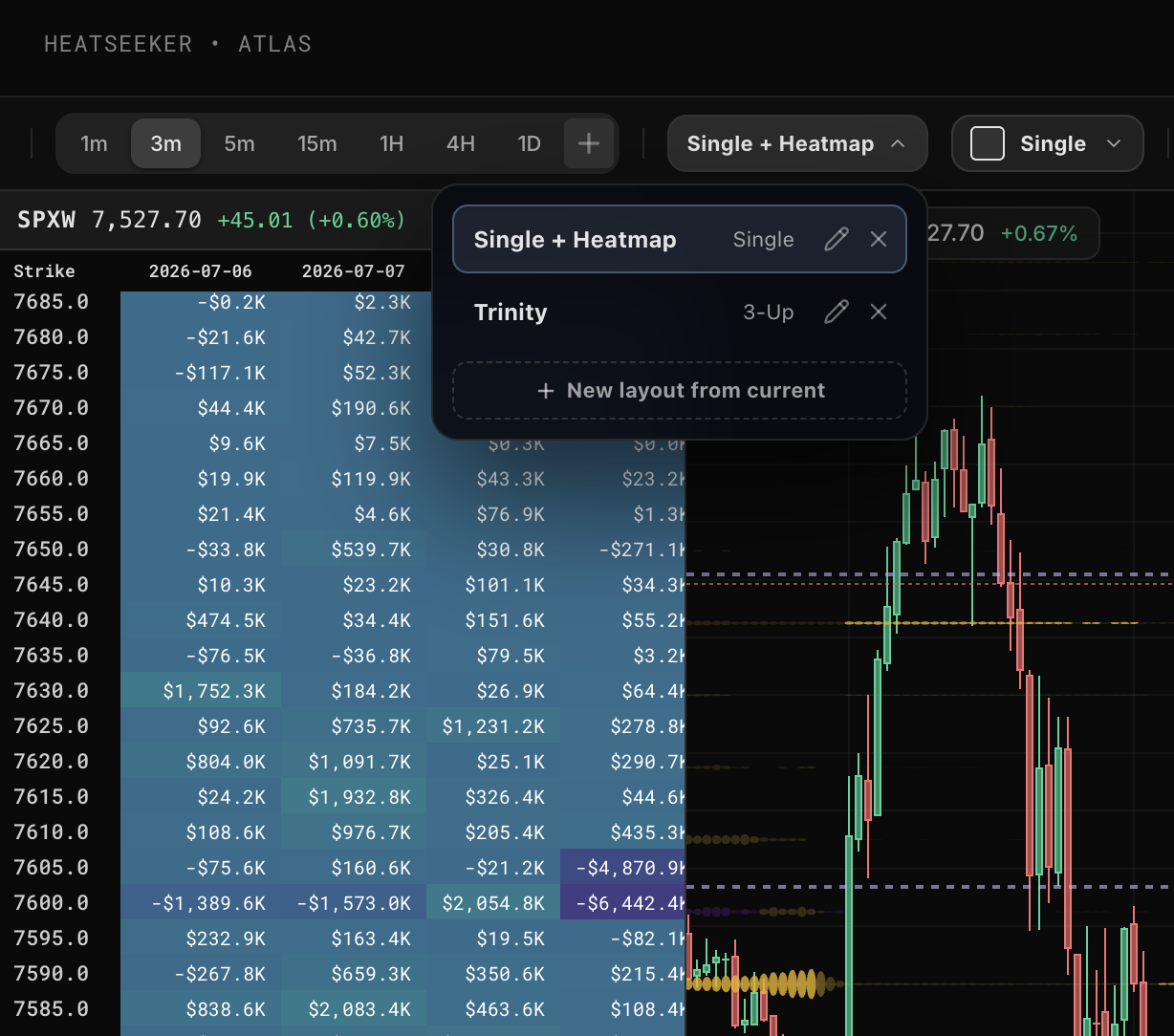Click the 7600.0 strike row label
This screenshot has width=1174, height=1036.
point(51,902)
